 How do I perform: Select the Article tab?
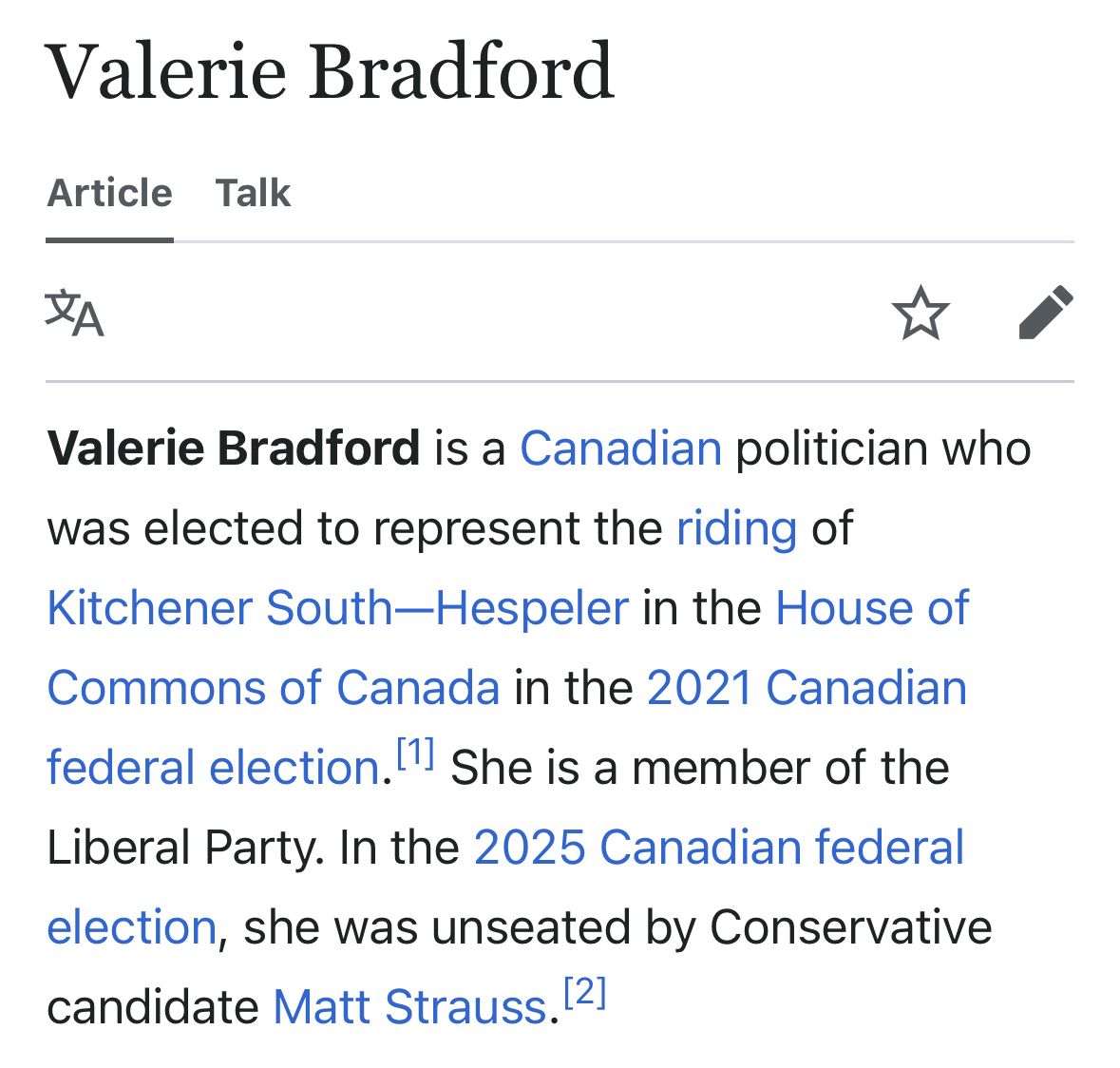[x=110, y=193]
